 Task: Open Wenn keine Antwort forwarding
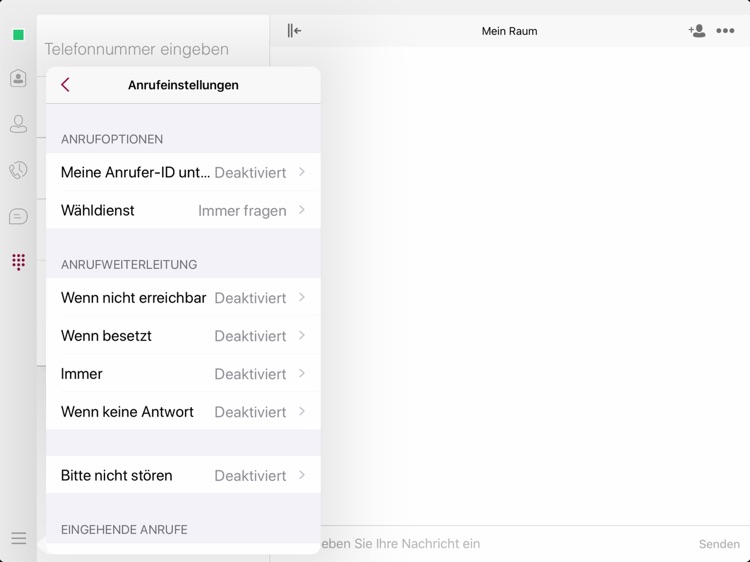click(183, 411)
